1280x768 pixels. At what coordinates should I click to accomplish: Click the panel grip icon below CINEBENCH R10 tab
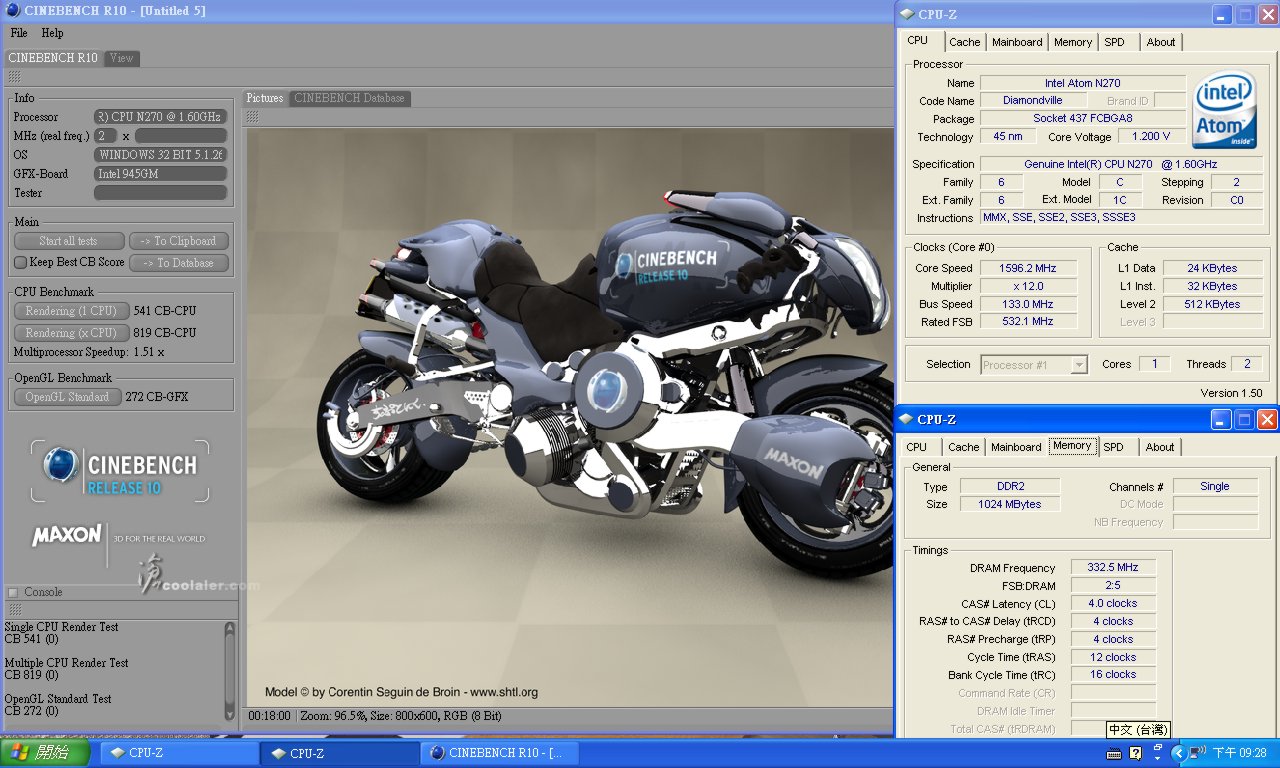[14, 77]
